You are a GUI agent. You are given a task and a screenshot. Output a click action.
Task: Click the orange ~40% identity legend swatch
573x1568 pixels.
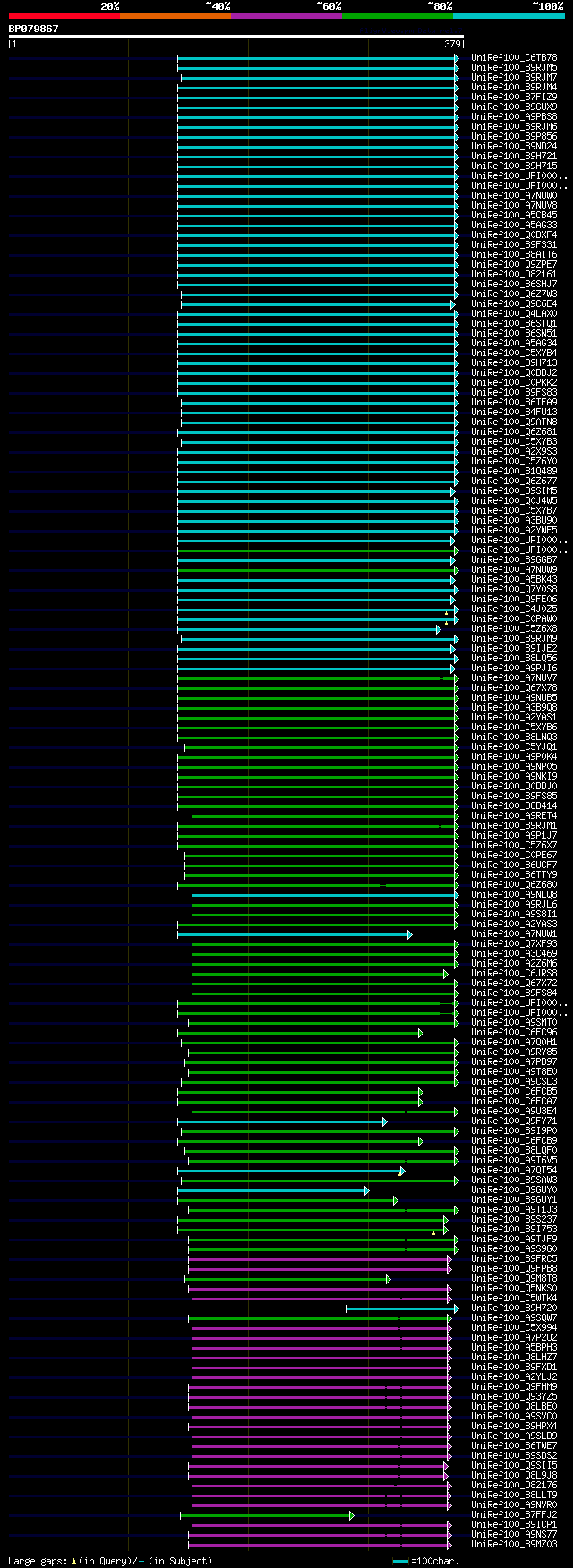click(175, 16)
